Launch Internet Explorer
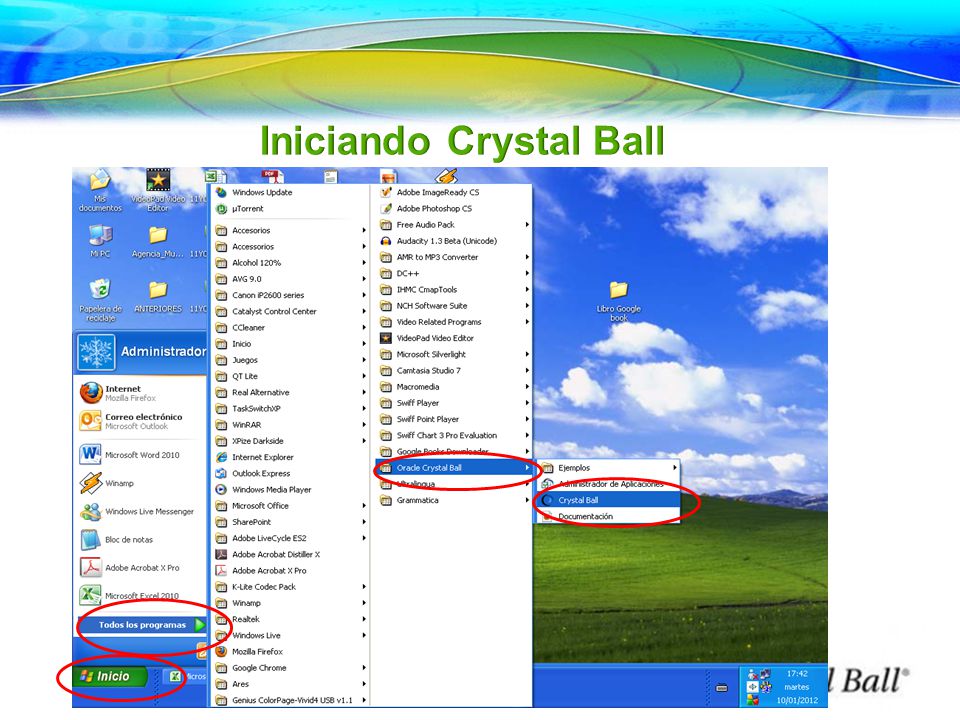Image resolution: width=960 pixels, height=720 pixels. tap(291, 457)
